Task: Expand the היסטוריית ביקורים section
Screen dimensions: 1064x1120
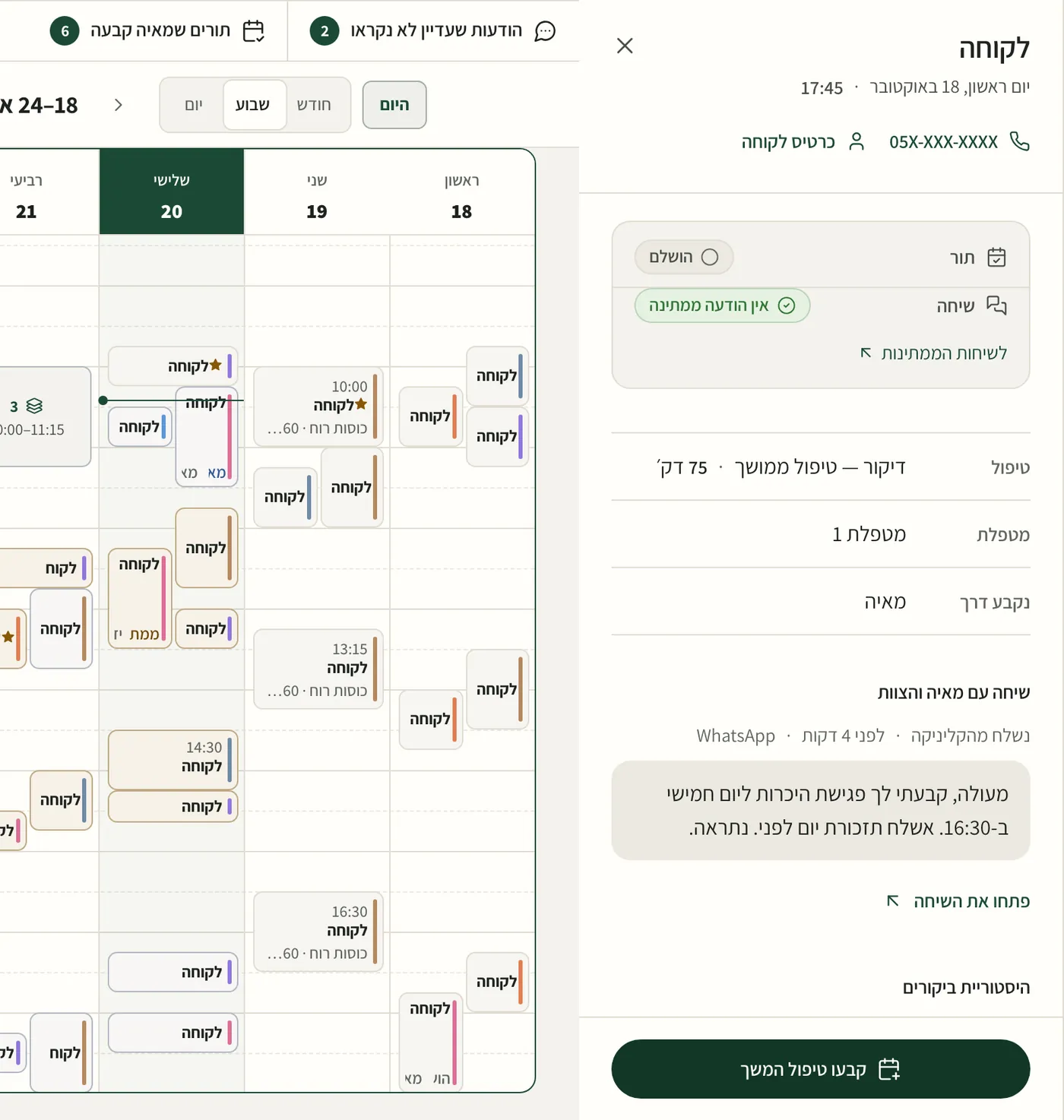Action: pos(966,987)
